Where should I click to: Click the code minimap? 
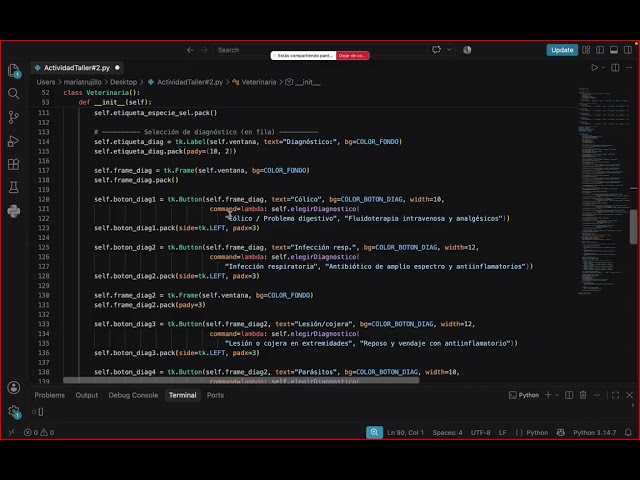(x=603, y=191)
